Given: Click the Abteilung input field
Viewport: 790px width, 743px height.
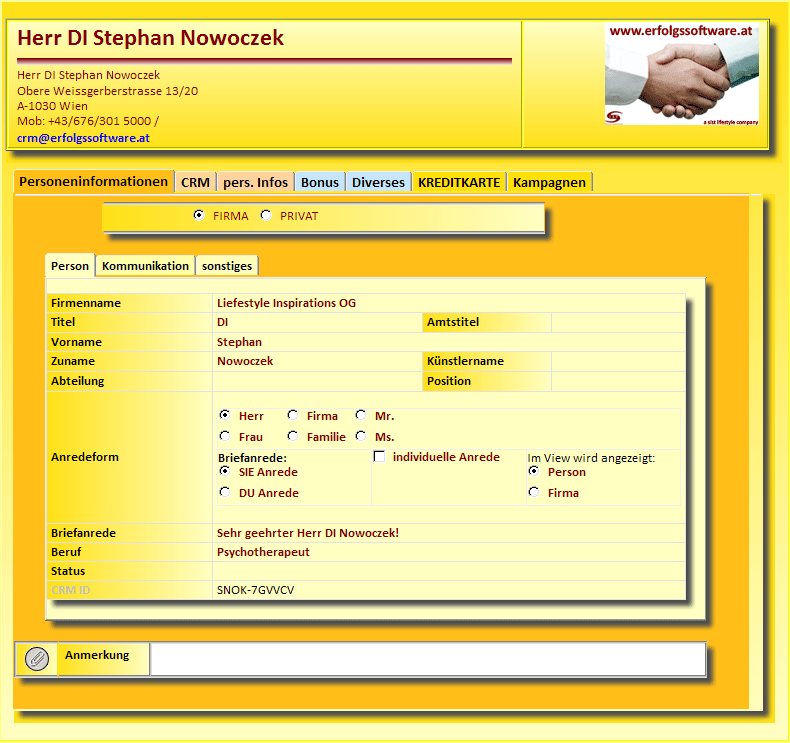Looking at the screenshot, I should coord(316,381).
